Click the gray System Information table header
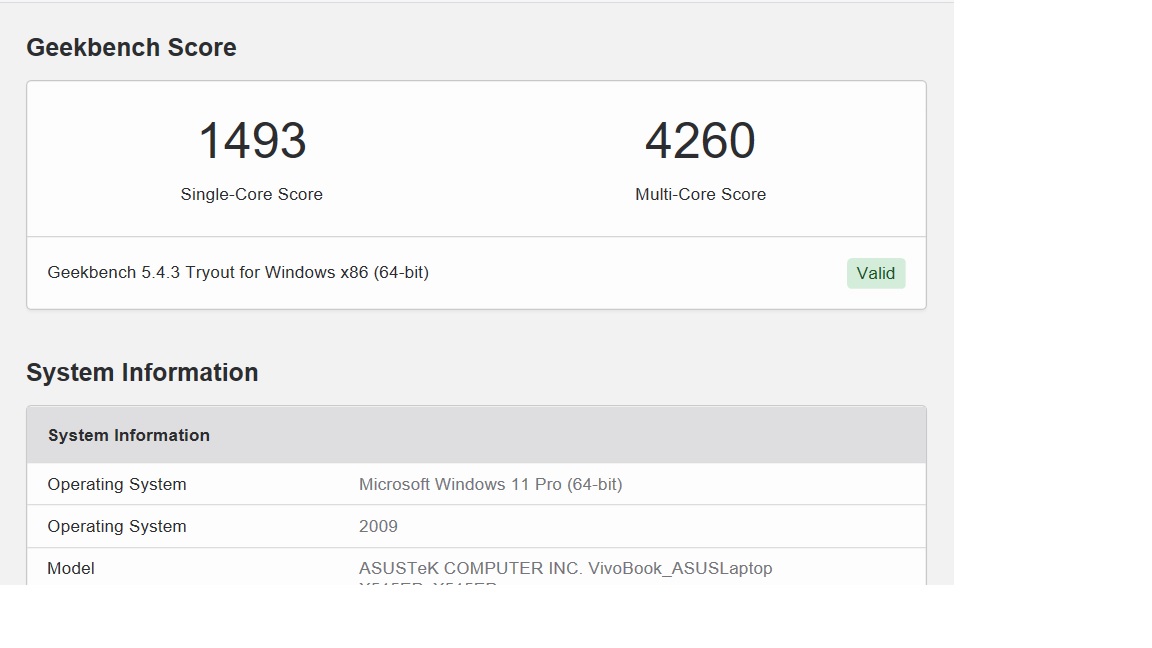This screenshot has width=1152, height=648. click(129, 435)
